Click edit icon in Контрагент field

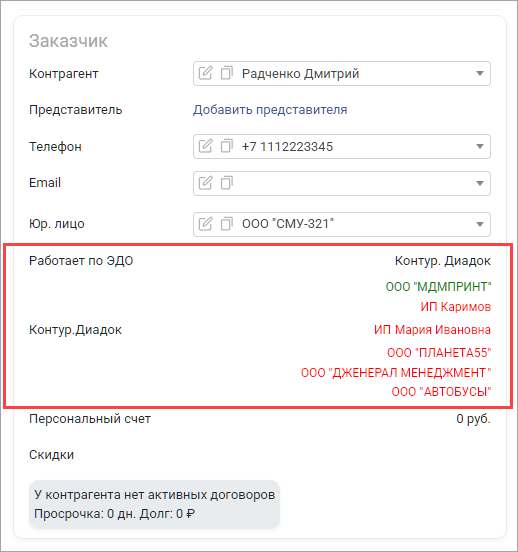(205, 73)
